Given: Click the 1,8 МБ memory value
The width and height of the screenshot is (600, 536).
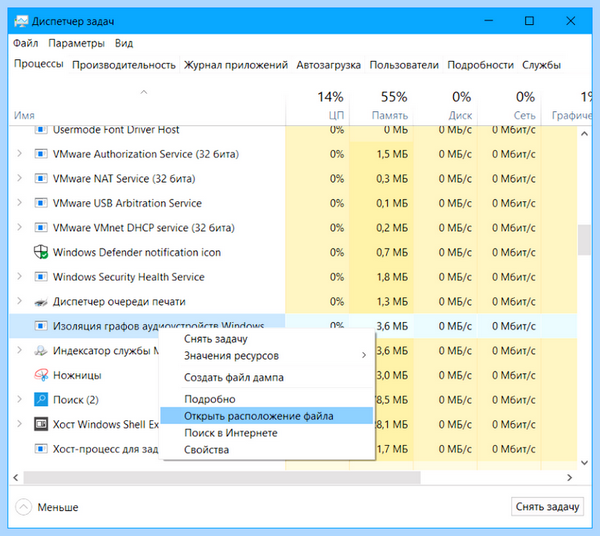Looking at the screenshot, I should 392,277.
